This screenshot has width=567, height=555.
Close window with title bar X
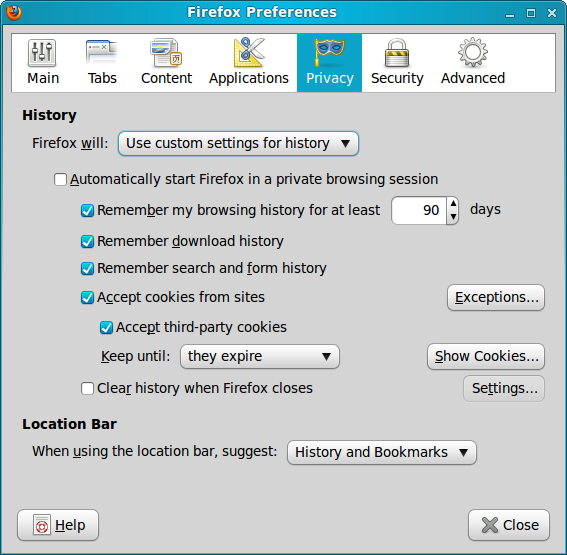[x=552, y=13]
